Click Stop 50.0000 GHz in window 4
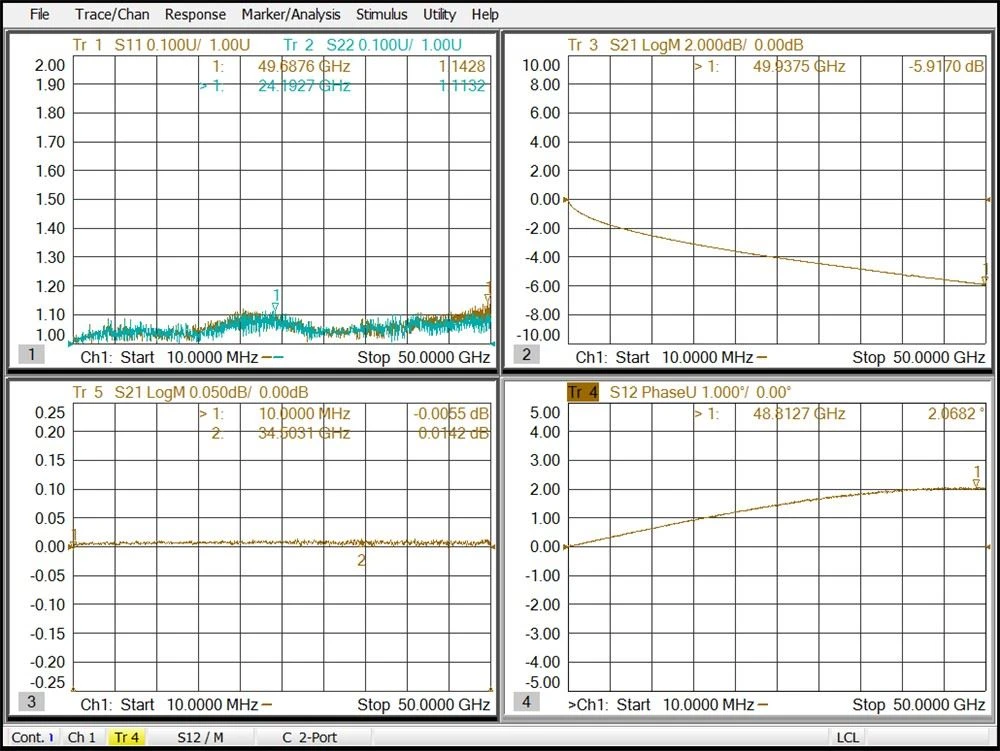Screen dimensions: 1000x751 coord(918,704)
